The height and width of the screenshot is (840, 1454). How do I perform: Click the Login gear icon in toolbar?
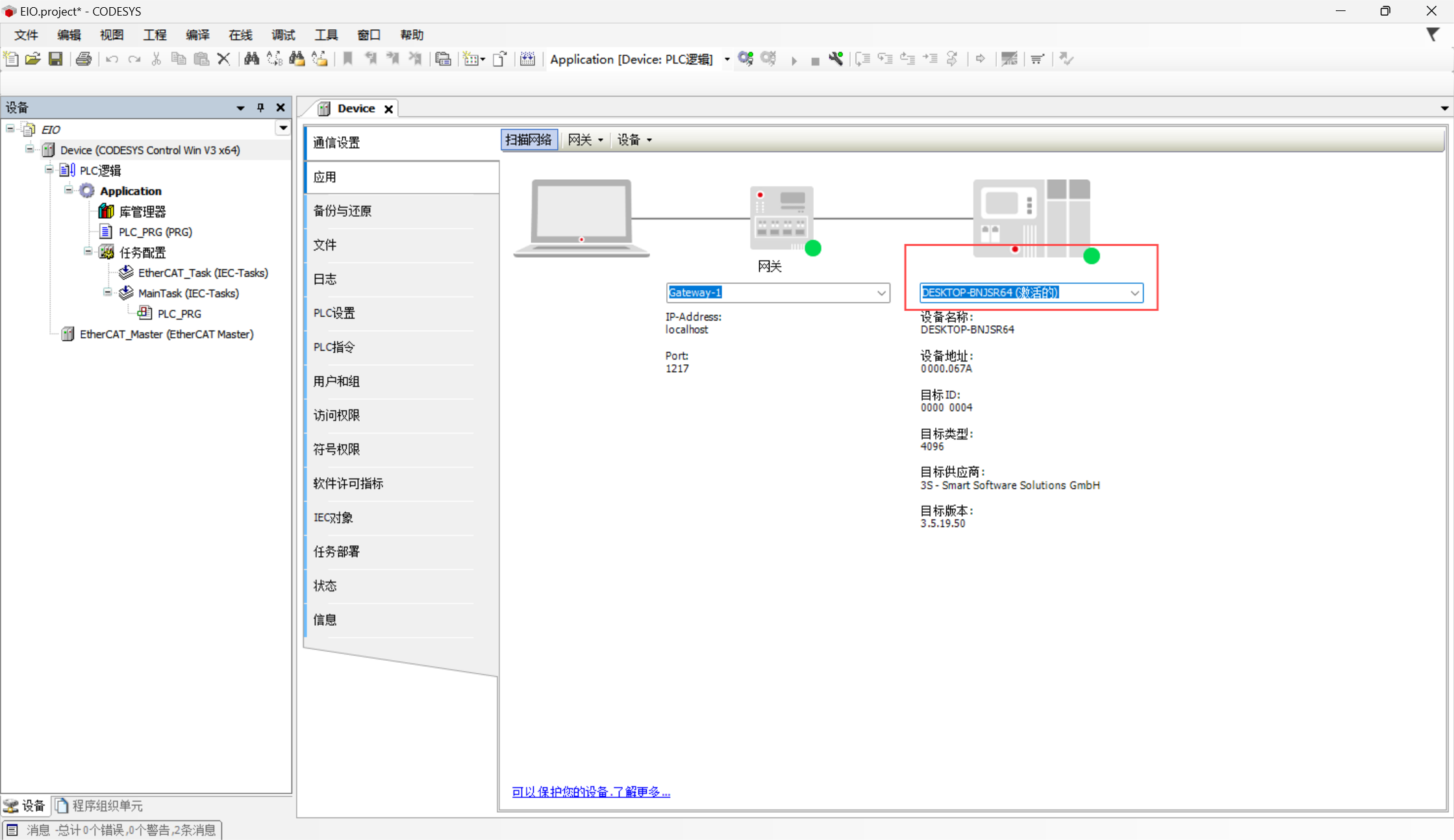(746, 59)
